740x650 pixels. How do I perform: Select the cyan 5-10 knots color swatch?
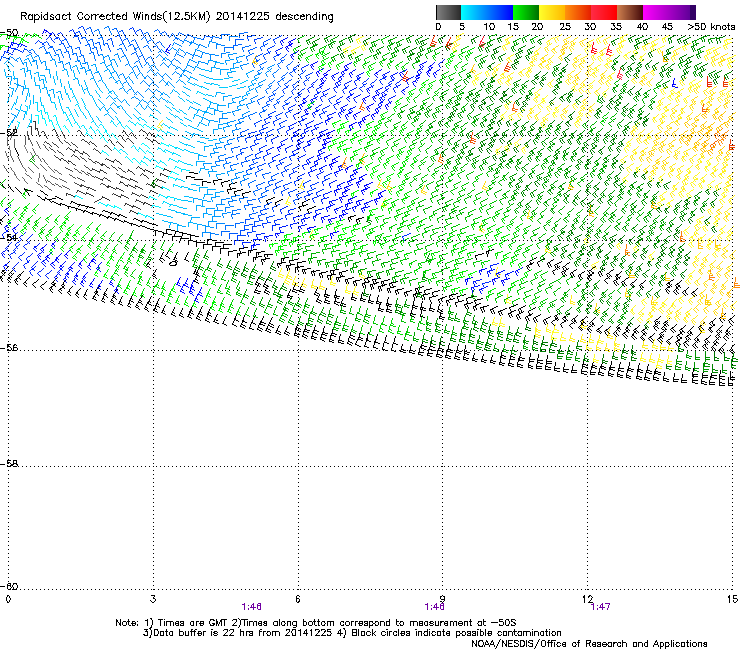474,12
